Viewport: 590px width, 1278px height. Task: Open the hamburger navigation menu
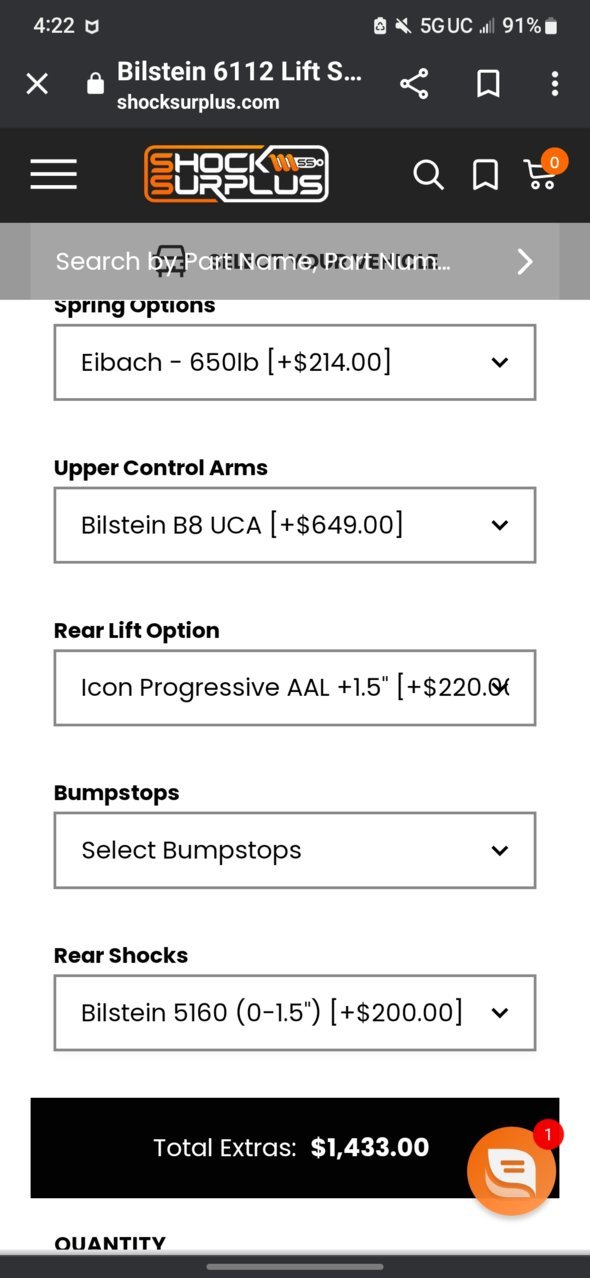tap(53, 175)
